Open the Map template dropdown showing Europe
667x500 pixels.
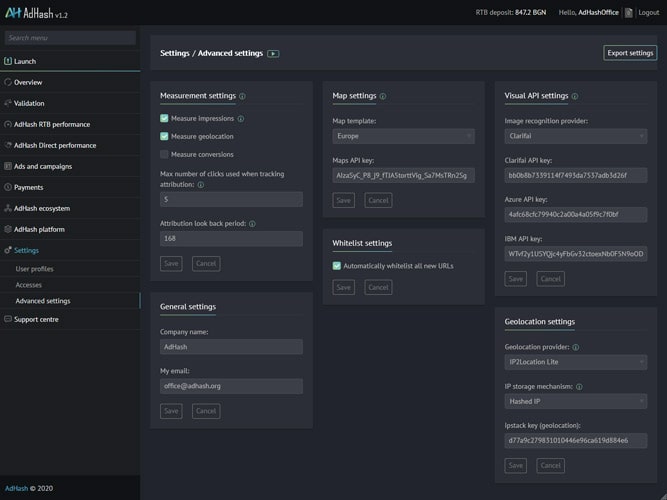[403, 136]
